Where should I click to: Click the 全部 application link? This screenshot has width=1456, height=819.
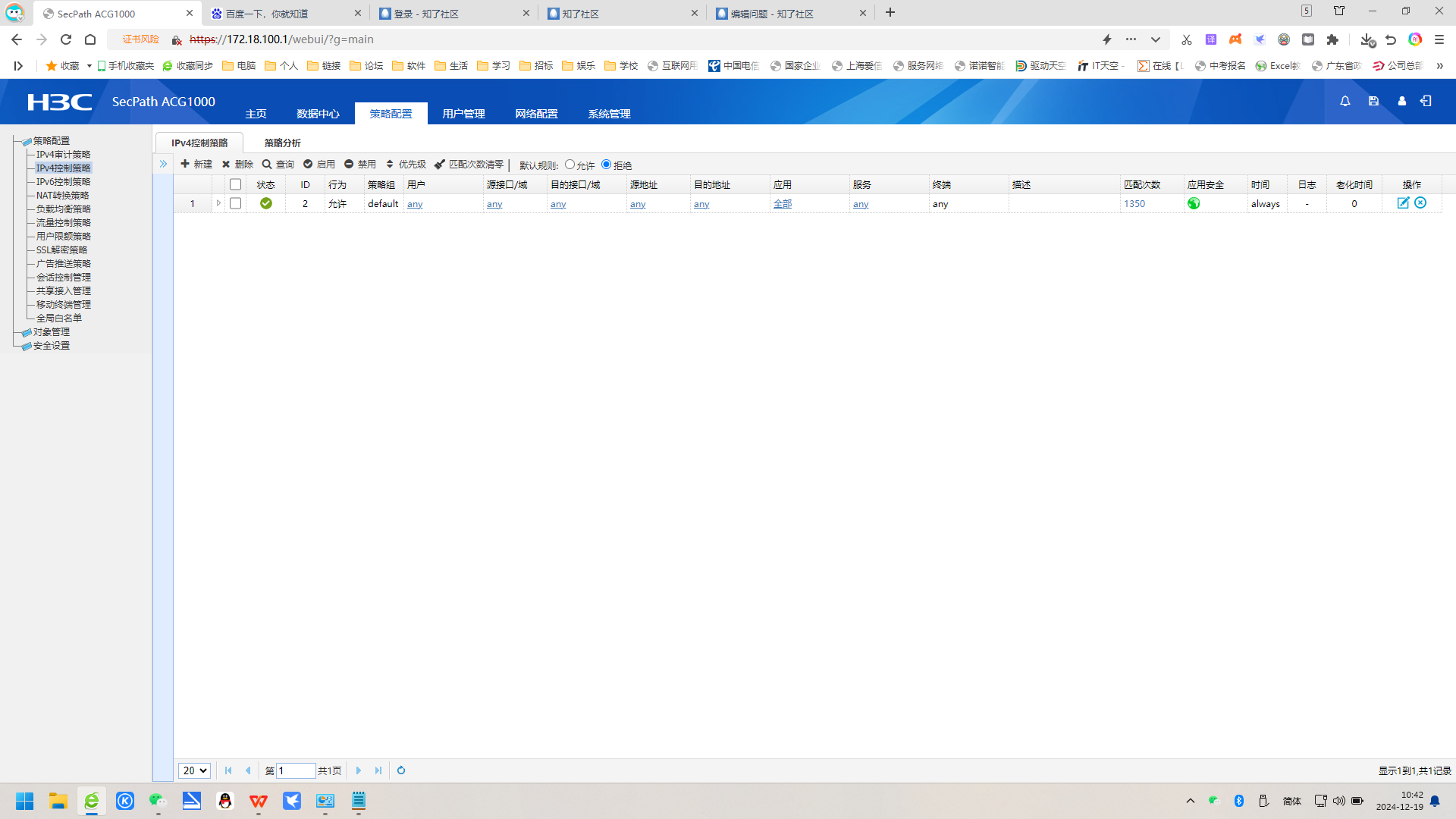click(783, 204)
